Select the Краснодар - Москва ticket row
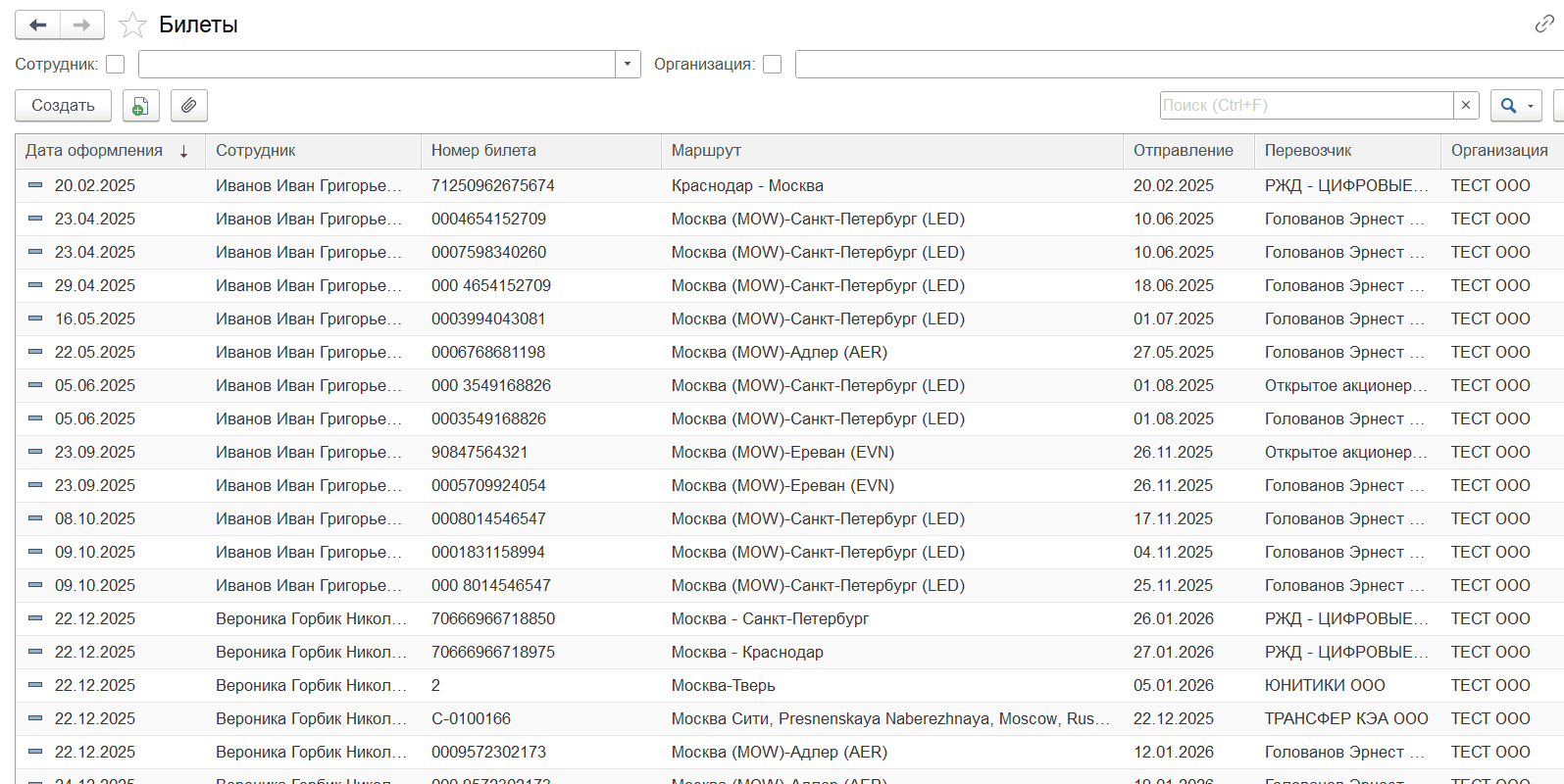The image size is (1564, 784). click(747, 186)
